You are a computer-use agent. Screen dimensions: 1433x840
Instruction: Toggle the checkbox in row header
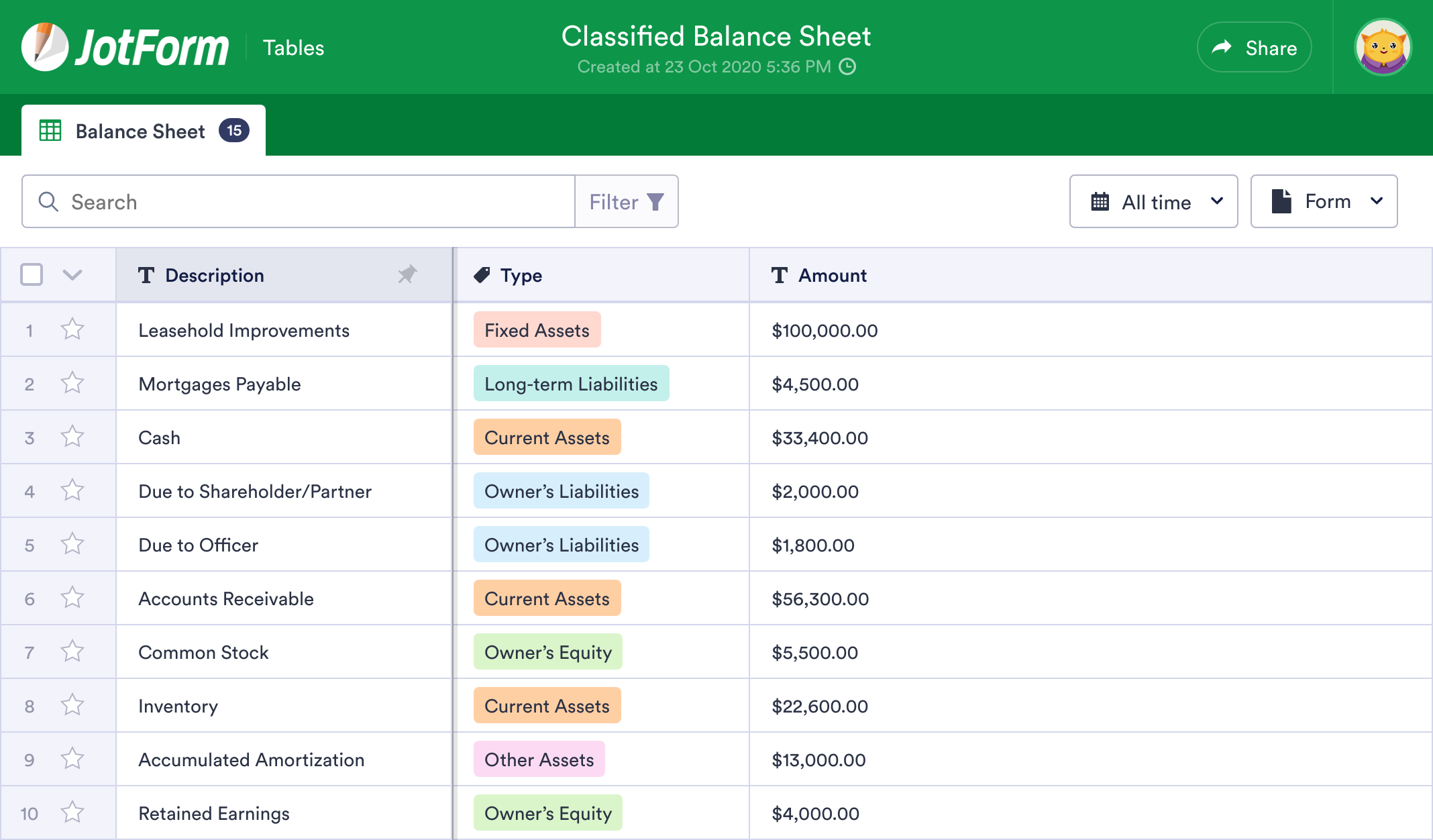pyautogui.click(x=32, y=274)
